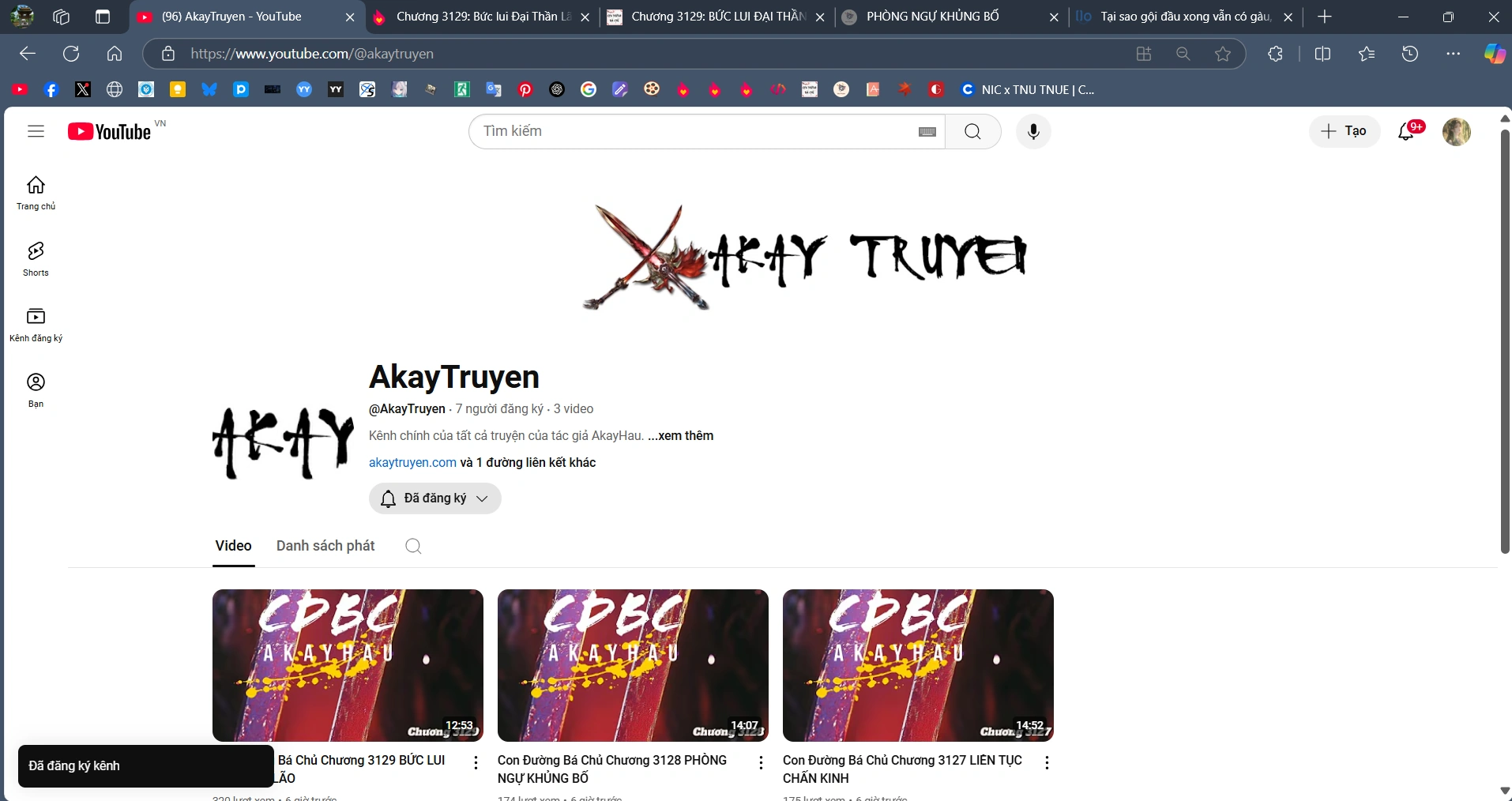Open Copilot sidebar
This screenshot has width=1512, height=801.
(1495, 54)
